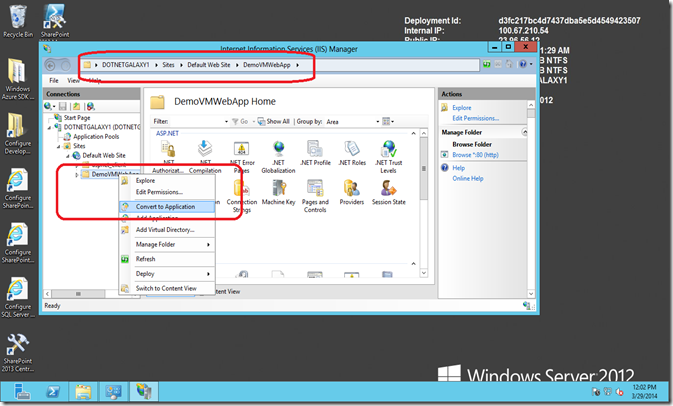Image resolution: width=673 pixels, height=406 pixels.
Task: Open Machine Key feature
Action: (x=278, y=193)
